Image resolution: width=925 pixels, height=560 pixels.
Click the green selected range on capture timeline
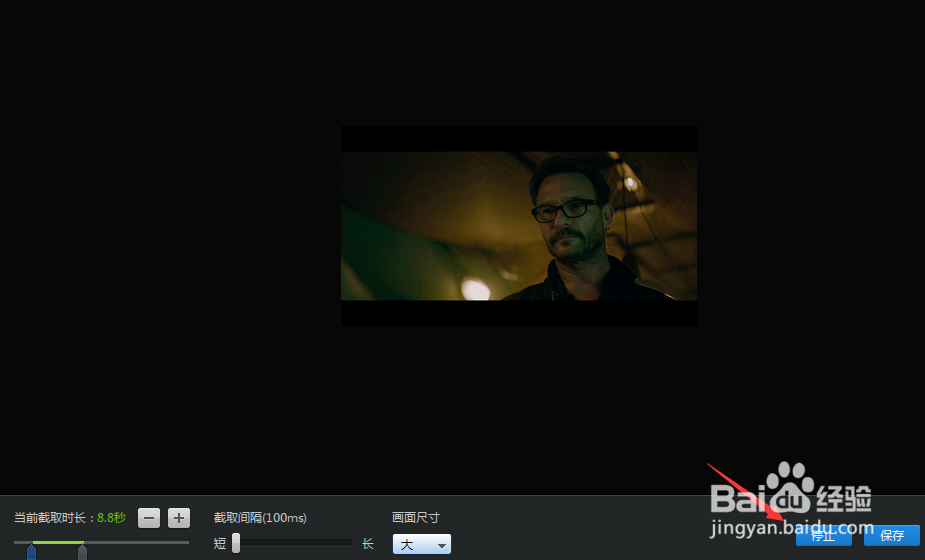[x=58, y=542]
